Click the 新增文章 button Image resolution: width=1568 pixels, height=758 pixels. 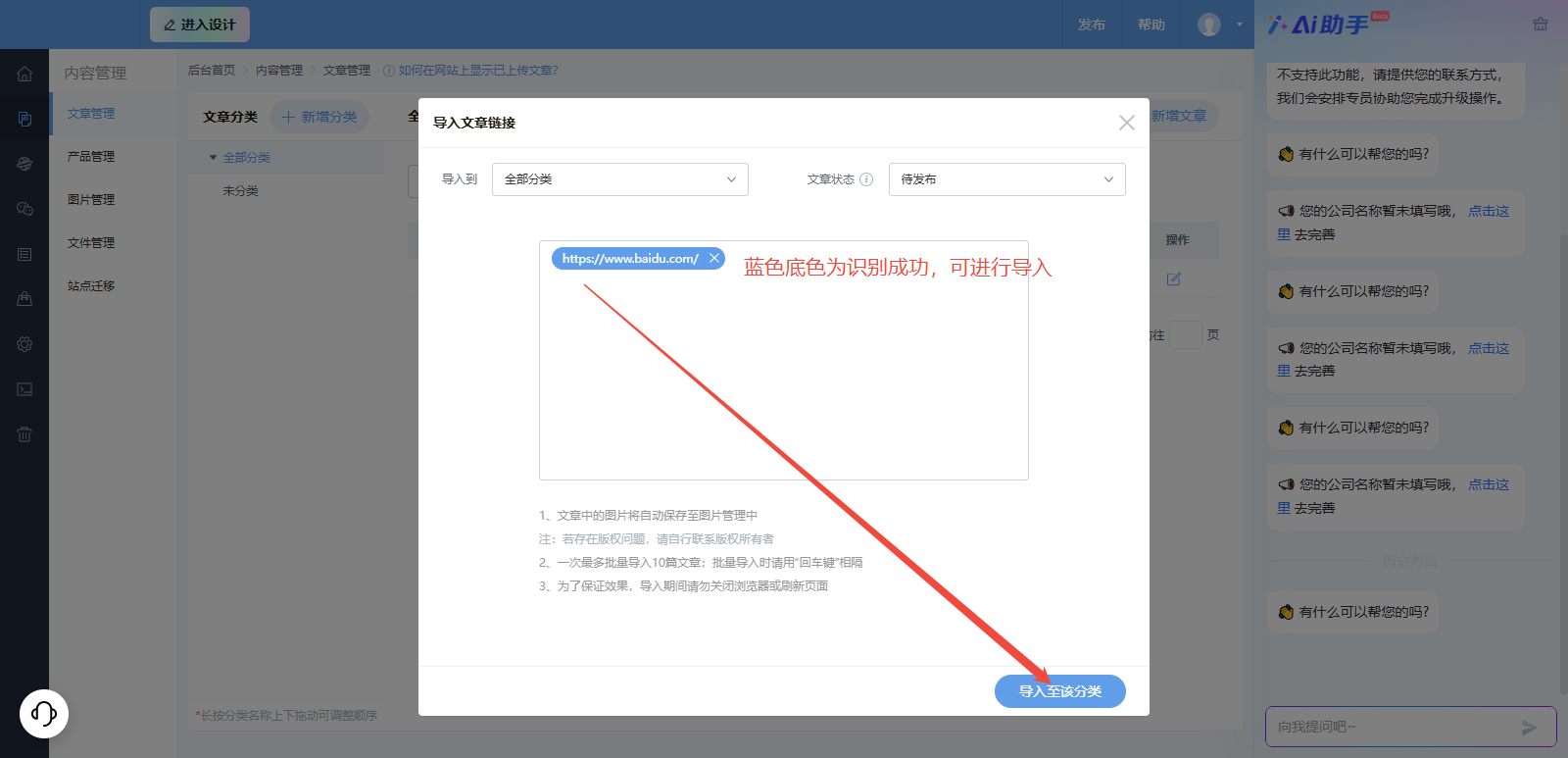tap(1179, 116)
